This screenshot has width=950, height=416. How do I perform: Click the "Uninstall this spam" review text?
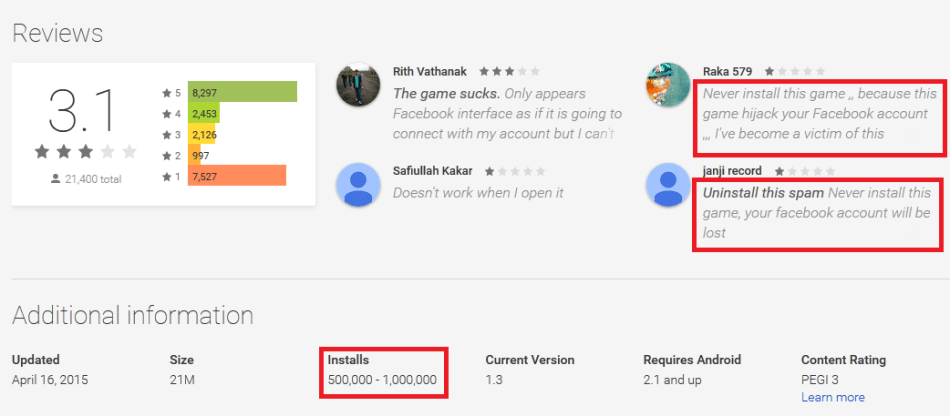[x=763, y=194]
